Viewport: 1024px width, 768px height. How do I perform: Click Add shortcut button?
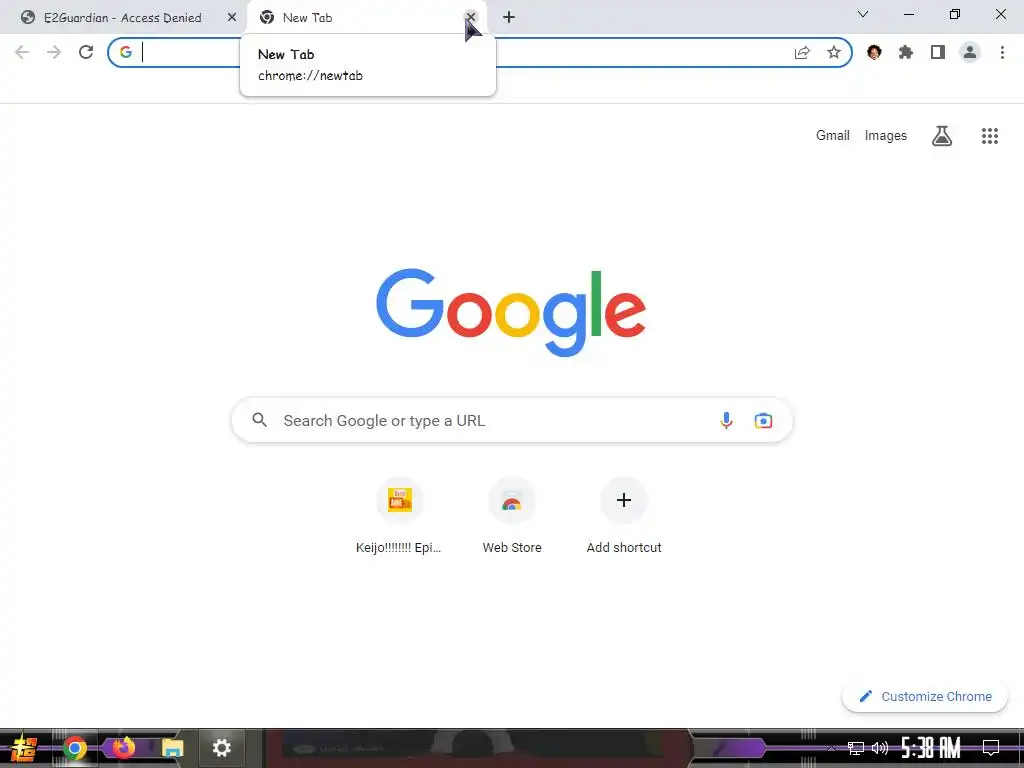[624, 516]
